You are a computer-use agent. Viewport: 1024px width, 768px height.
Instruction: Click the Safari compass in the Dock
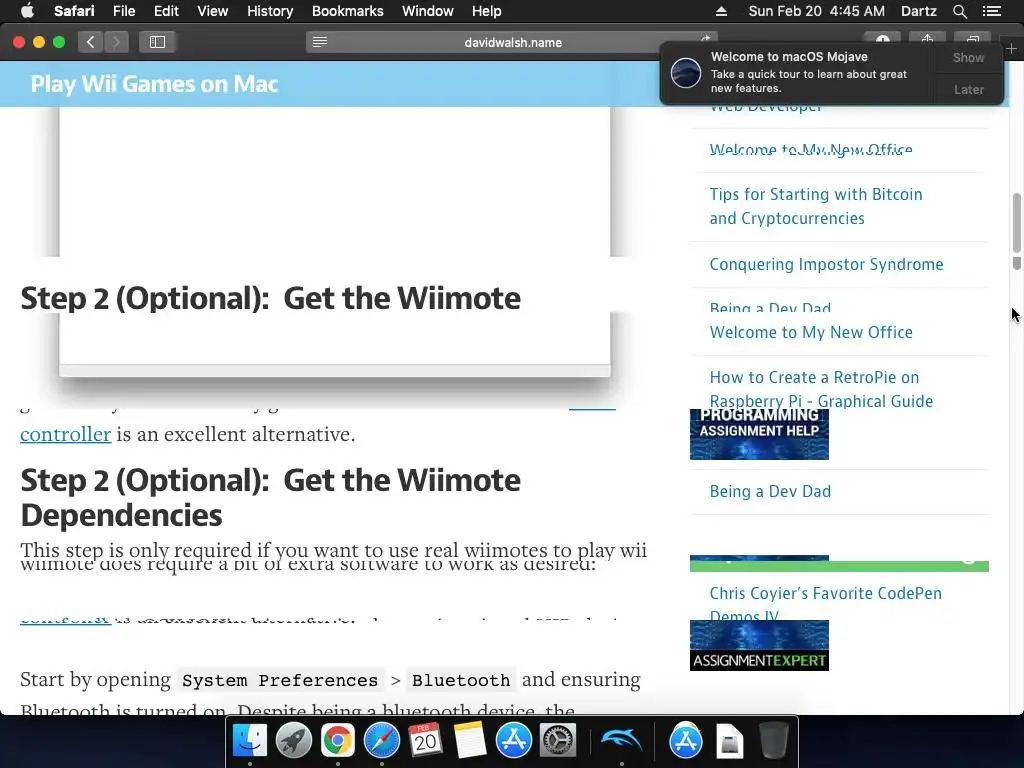click(381, 741)
